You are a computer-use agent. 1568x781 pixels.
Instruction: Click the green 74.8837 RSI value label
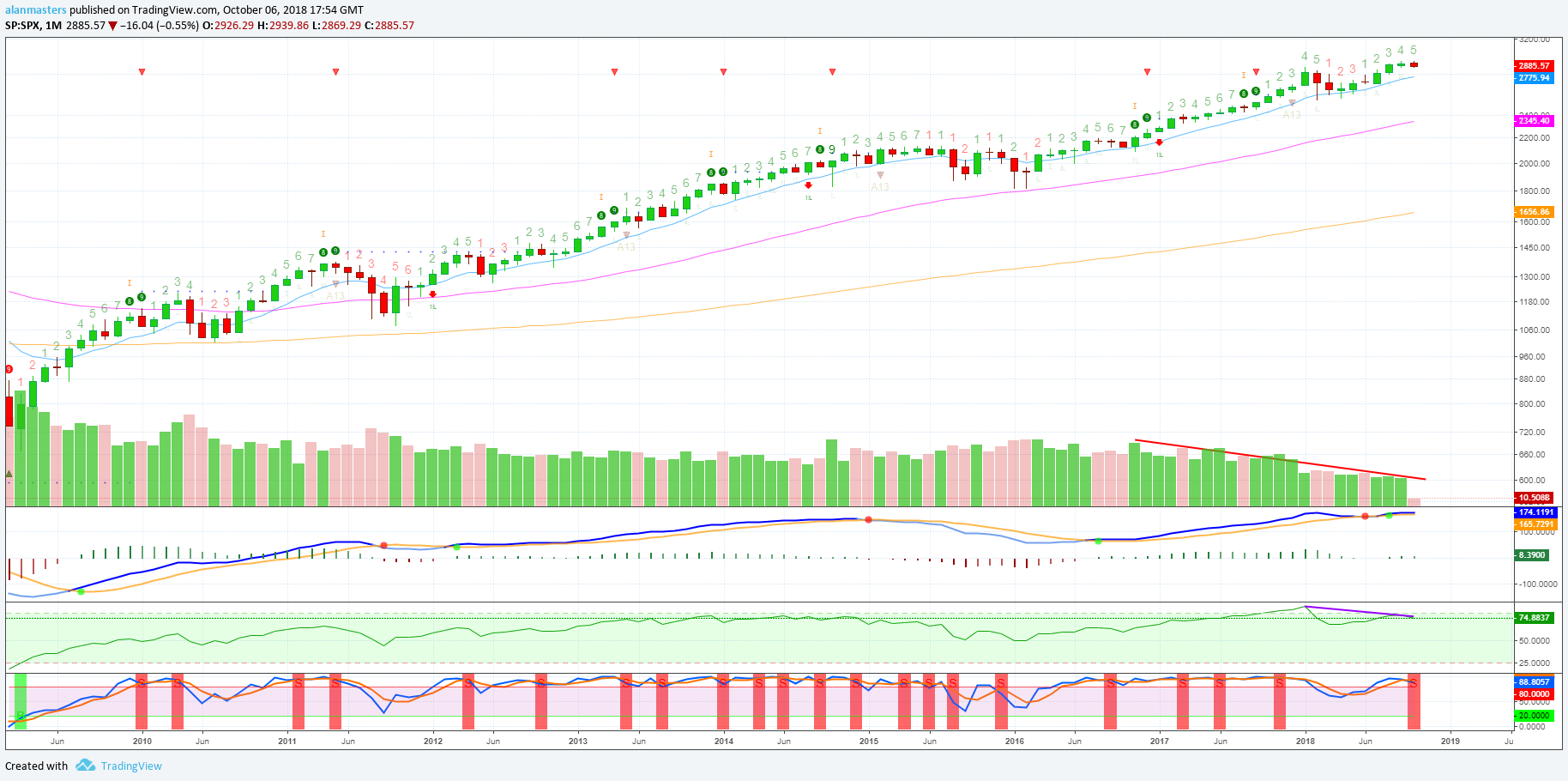pyautogui.click(x=1534, y=618)
